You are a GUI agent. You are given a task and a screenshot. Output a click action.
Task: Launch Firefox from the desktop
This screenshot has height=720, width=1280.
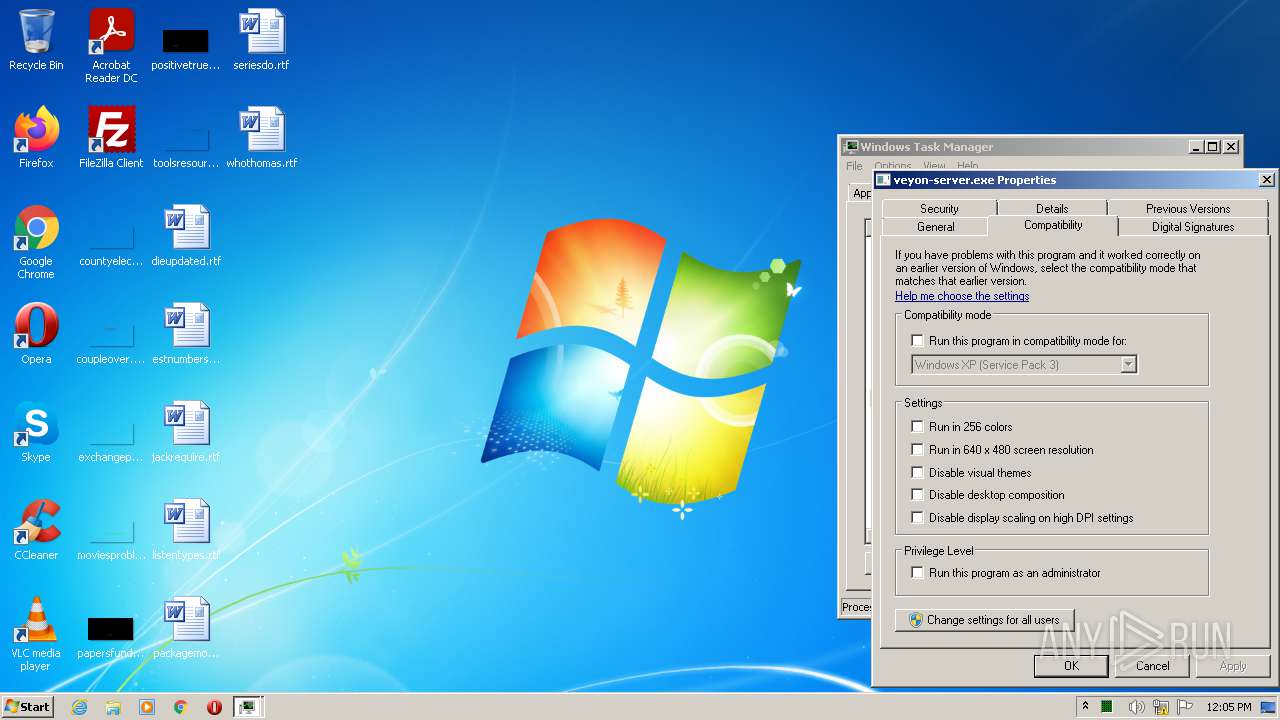pyautogui.click(x=36, y=137)
